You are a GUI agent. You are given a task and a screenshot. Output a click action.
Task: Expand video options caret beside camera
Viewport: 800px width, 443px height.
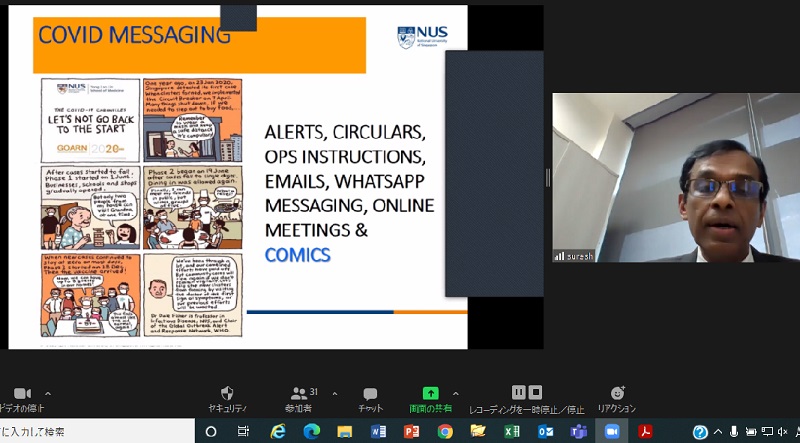point(48,393)
